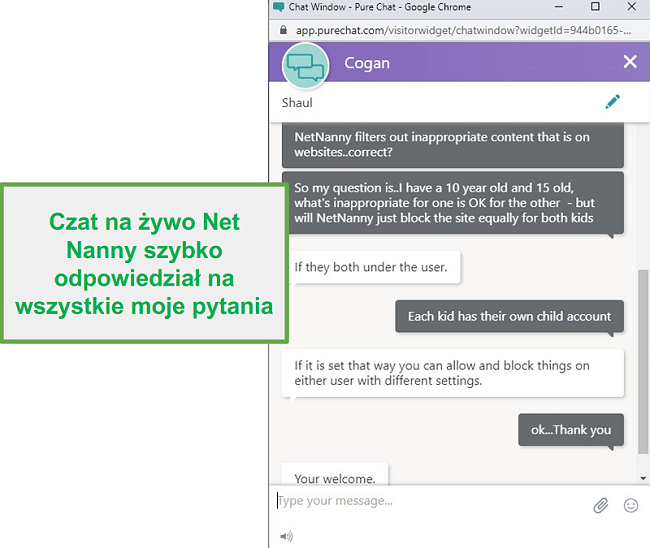Click message 'Each kid has their own child account'
This screenshot has height=548, width=650.
pyautogui.click(x=509, y=316)
